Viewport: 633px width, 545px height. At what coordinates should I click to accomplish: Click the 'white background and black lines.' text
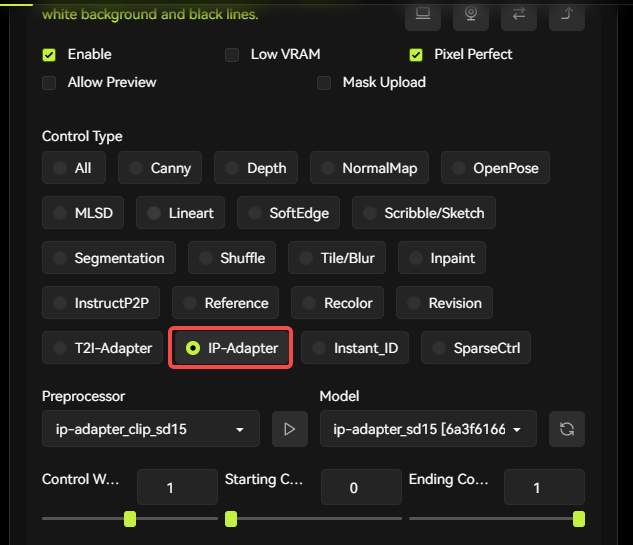coord(150,15)
